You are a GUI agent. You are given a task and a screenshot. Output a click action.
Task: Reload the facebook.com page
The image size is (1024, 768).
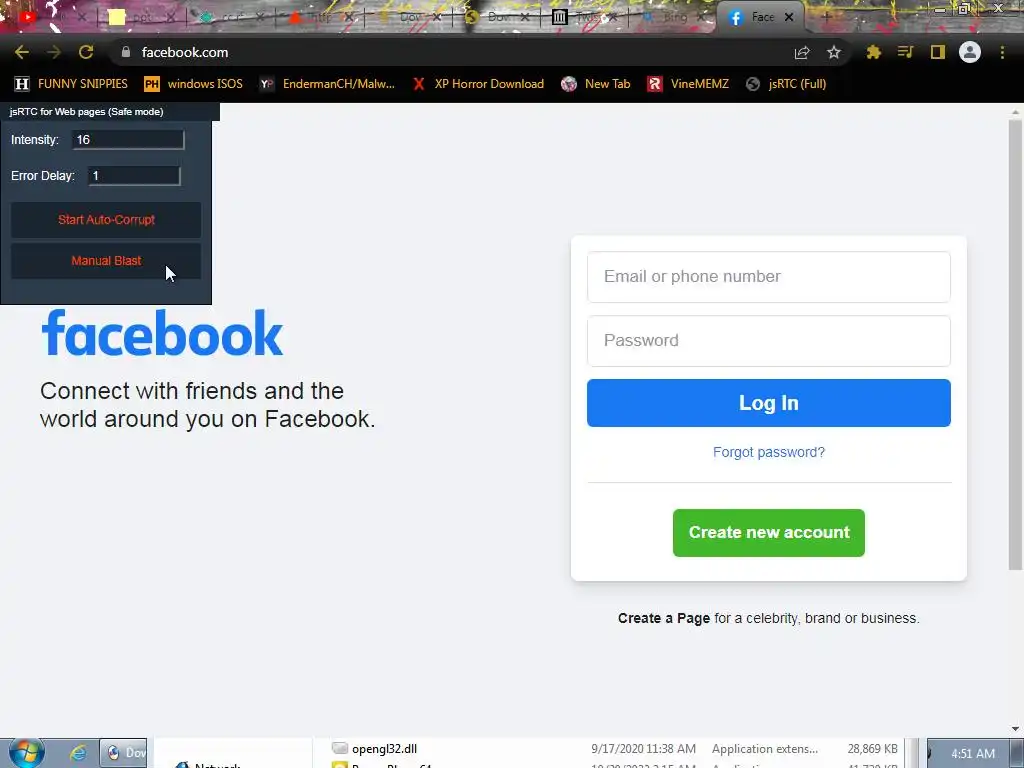(x=86, y=52)
